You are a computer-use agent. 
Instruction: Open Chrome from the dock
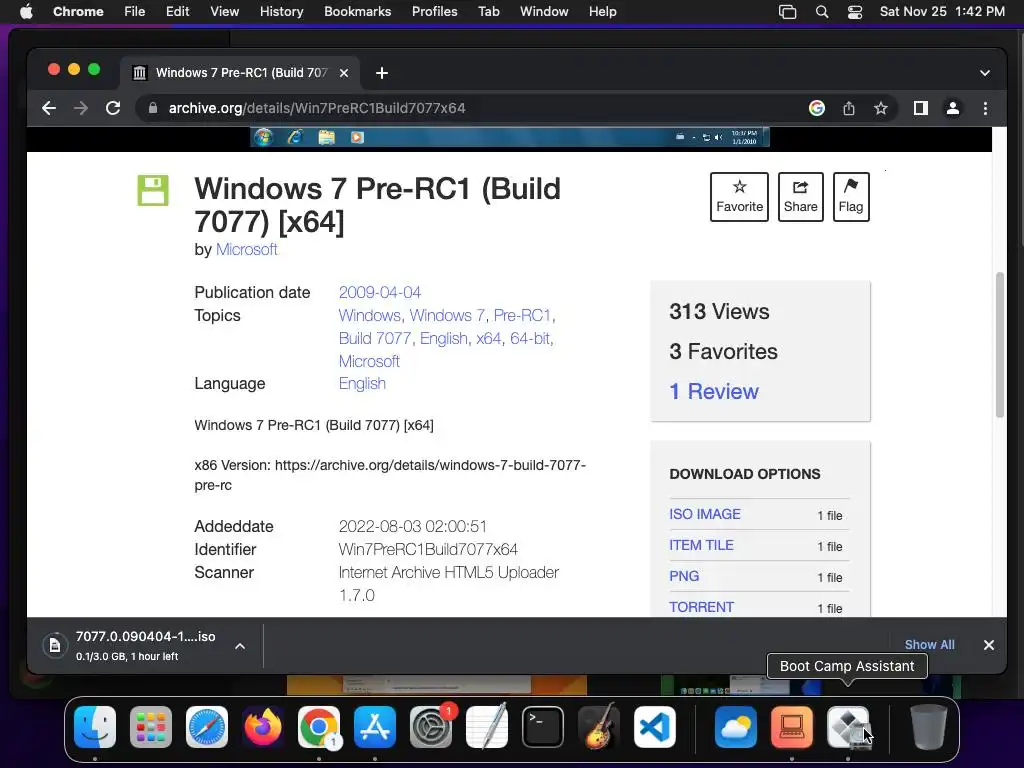[319, 727]
